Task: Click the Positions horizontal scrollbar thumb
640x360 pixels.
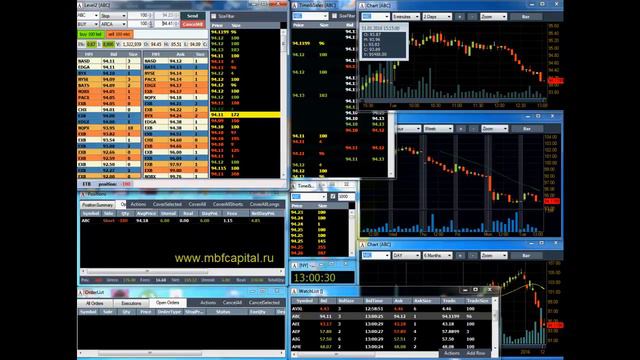Action: (x=147, y=271)
